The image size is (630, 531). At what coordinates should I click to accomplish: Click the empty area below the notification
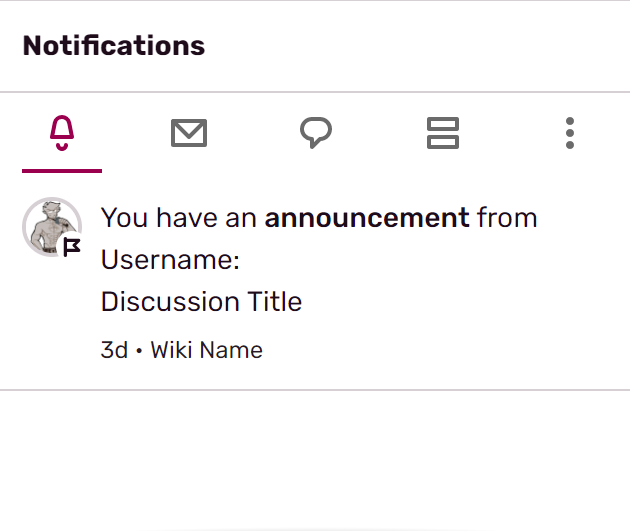(315, 460)
